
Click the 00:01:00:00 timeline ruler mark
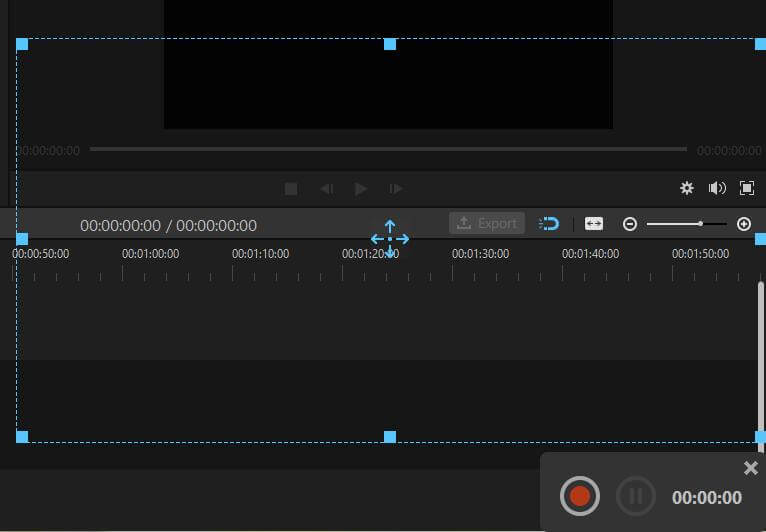pos(150,254)
